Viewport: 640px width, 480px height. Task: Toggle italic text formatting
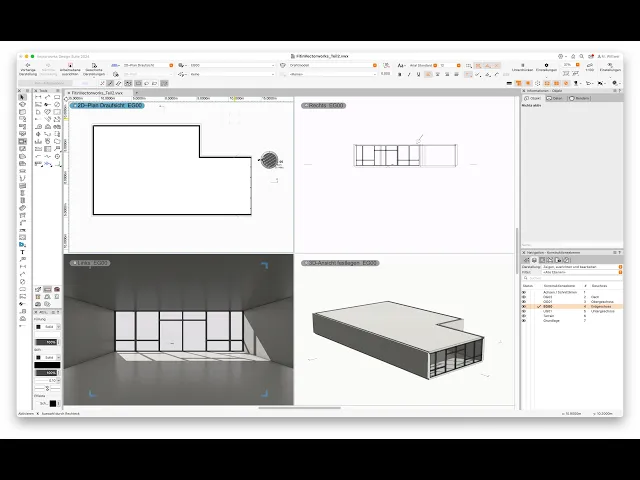click(x=409, y=74)
